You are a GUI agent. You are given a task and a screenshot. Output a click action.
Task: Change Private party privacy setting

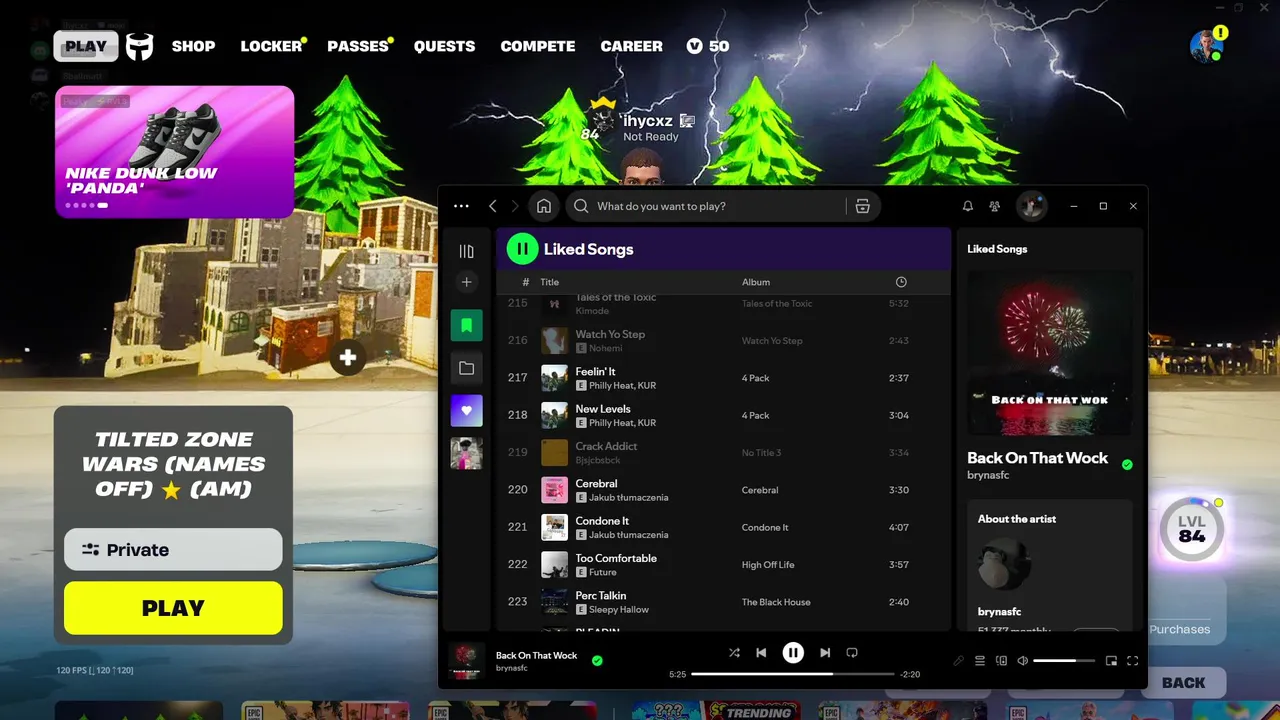173,549
